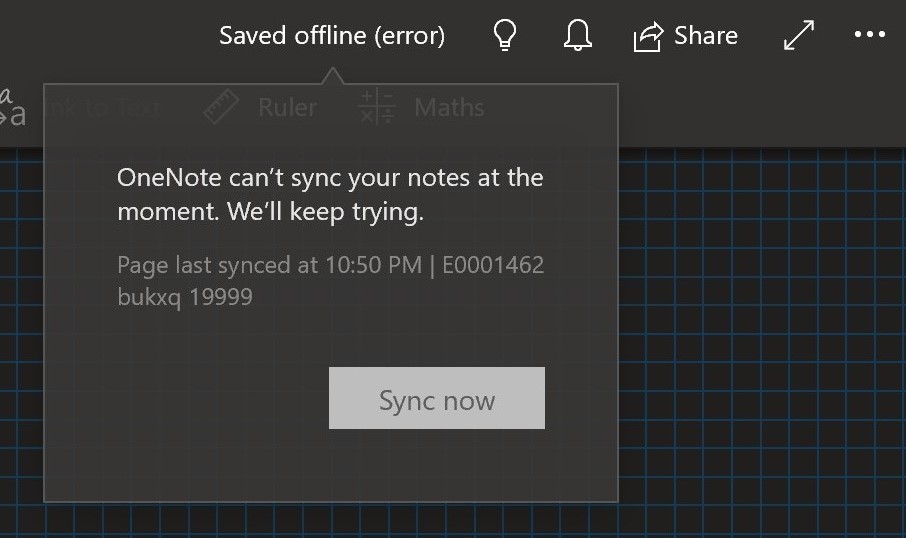
Task: Open the notifications bell
Action: 577,35
